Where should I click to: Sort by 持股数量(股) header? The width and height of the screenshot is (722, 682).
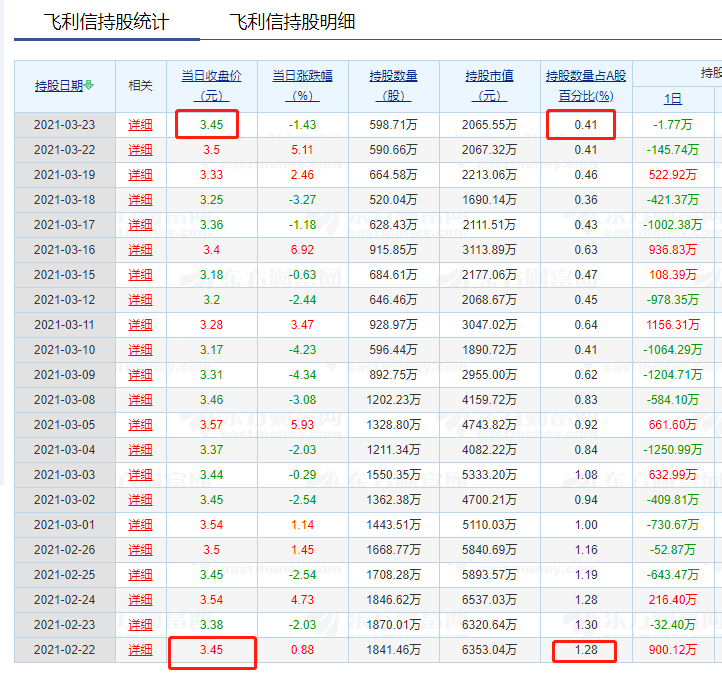click(x=394, y=86)
